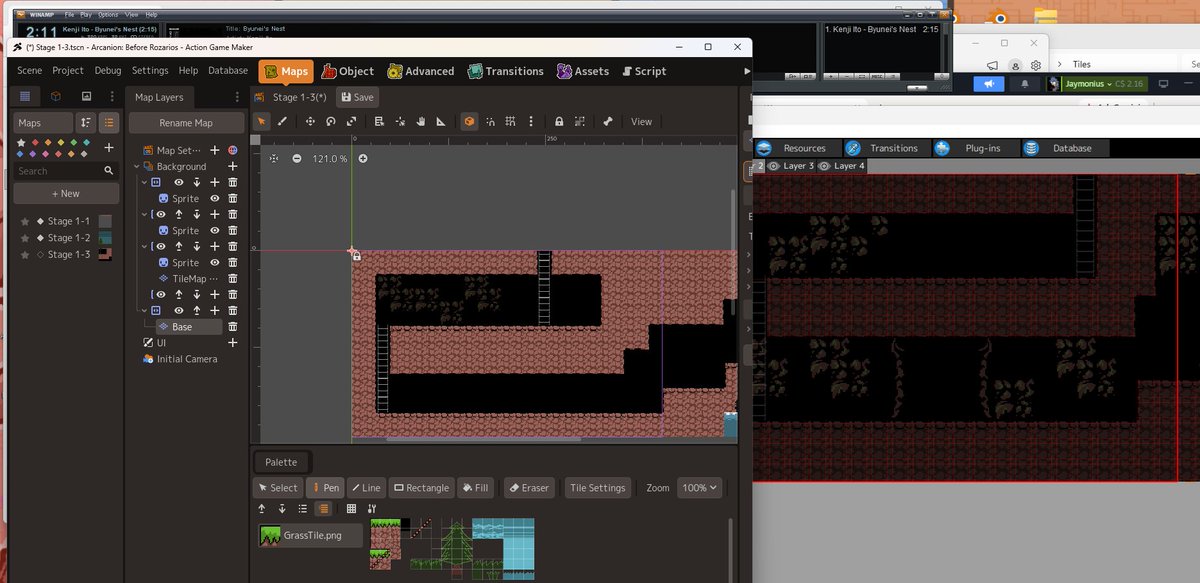Toggle the orange list view button in Maps panel
The height and width of the screenshot is (583, 1200).
[x=109, y=122]
